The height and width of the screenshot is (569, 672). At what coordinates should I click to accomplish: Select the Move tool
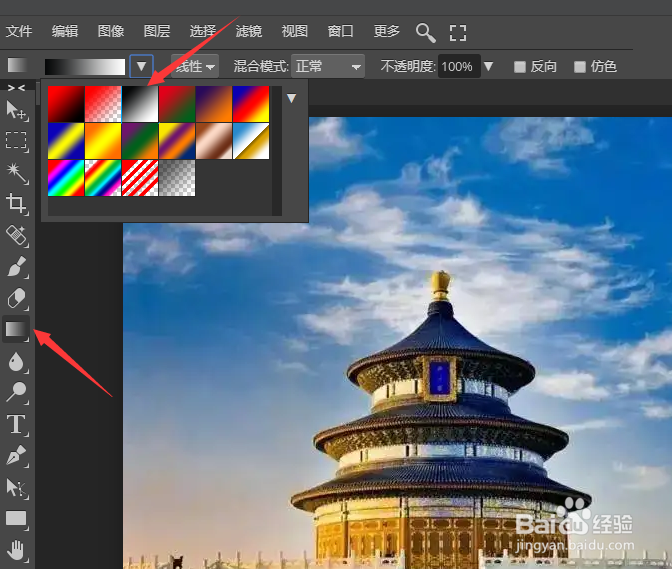[x=16, y=111]
